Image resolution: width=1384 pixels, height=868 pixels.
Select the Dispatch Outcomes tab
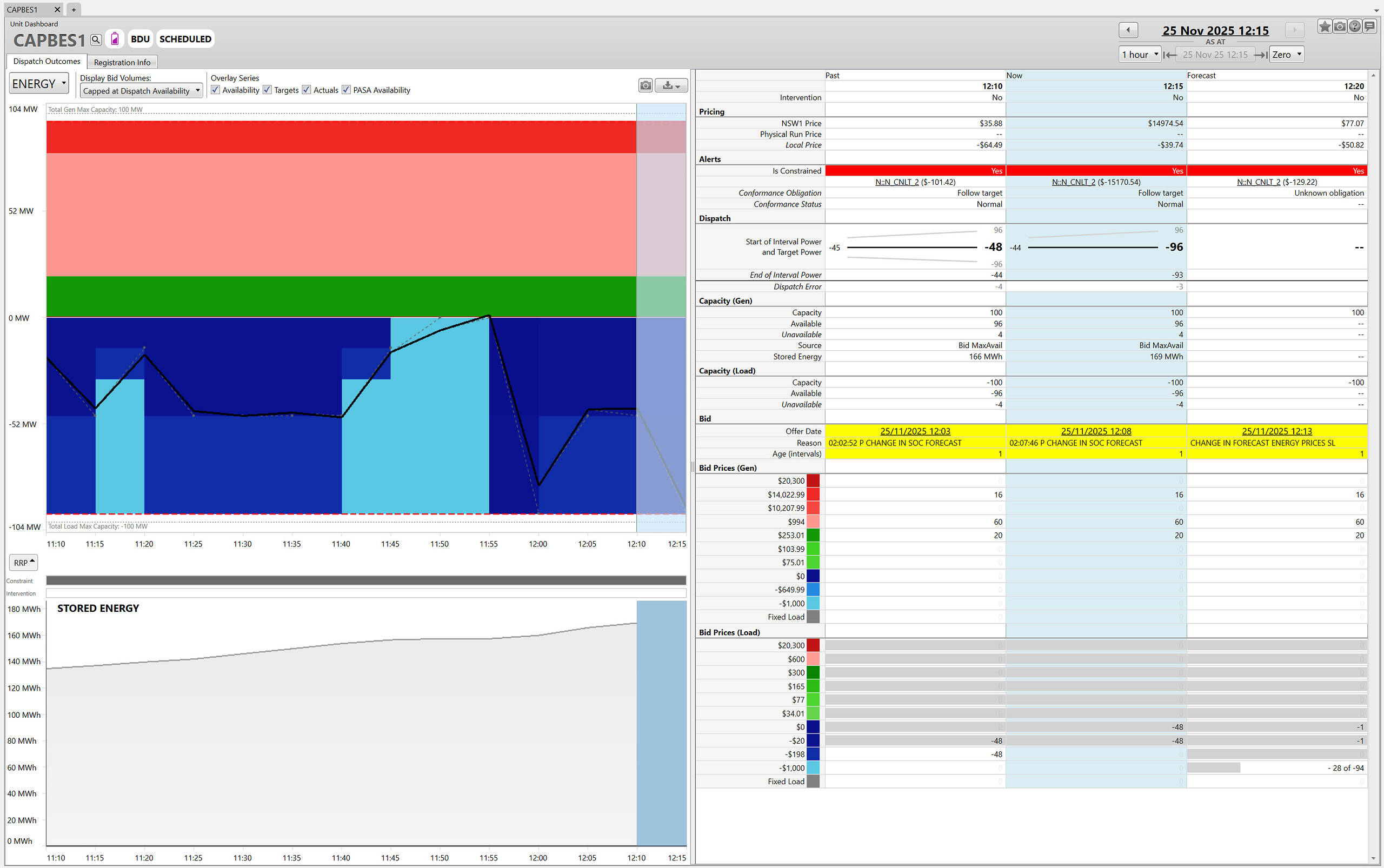pyautogui.click(x=46, y=62)
